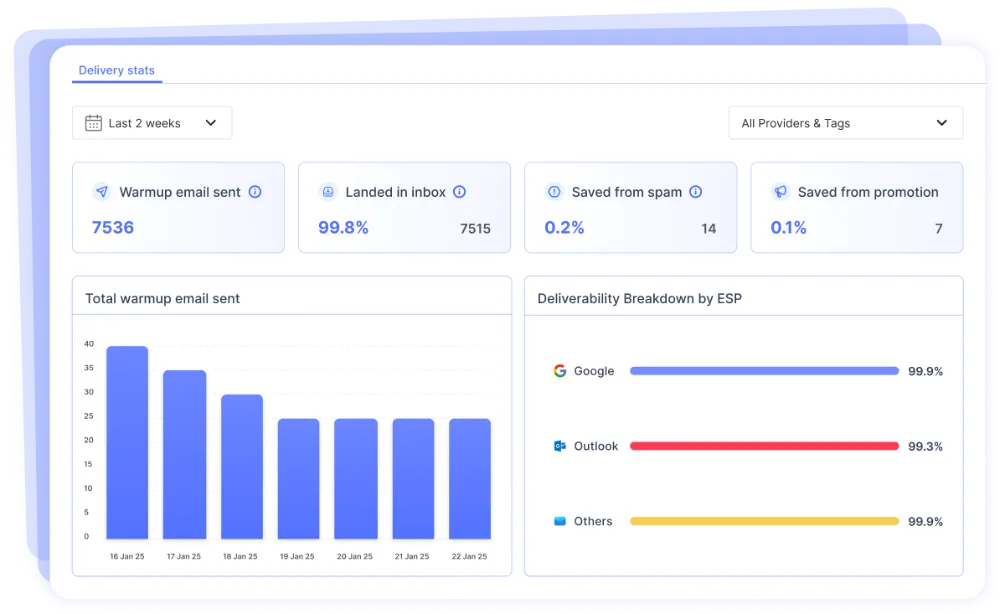Screen dimensions: 1000x614
Task: Click the calendar icon in date filter
Action: point(93,123)
